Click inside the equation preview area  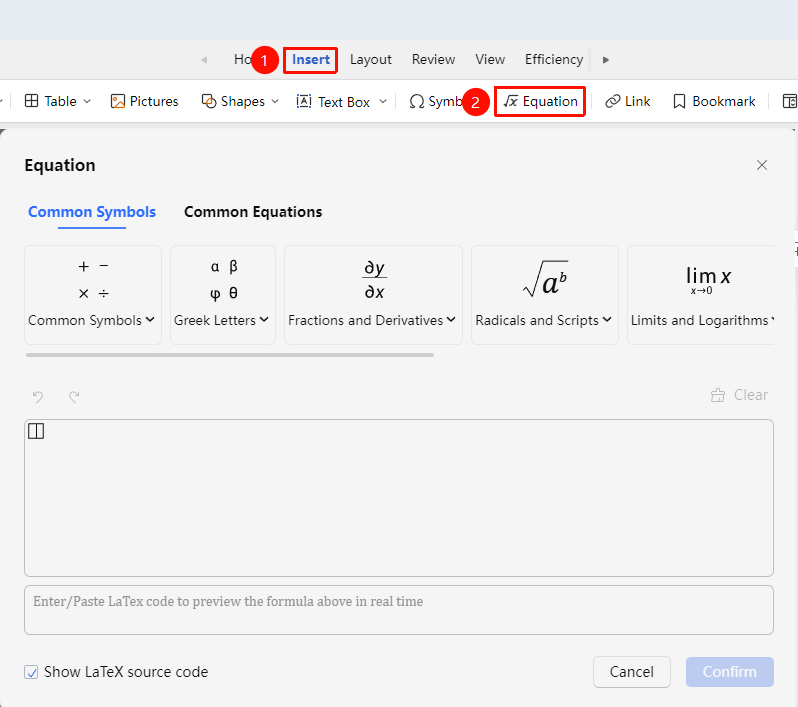399,498
